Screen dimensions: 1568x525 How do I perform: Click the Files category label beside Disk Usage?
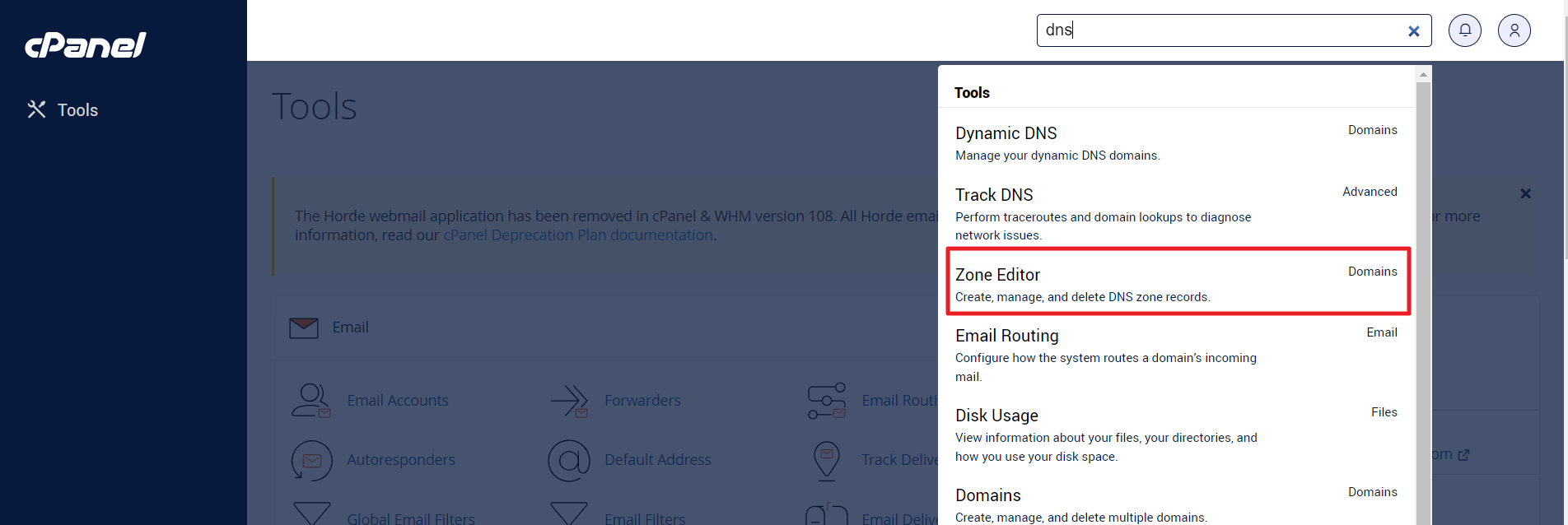(x=1384, y=412)
